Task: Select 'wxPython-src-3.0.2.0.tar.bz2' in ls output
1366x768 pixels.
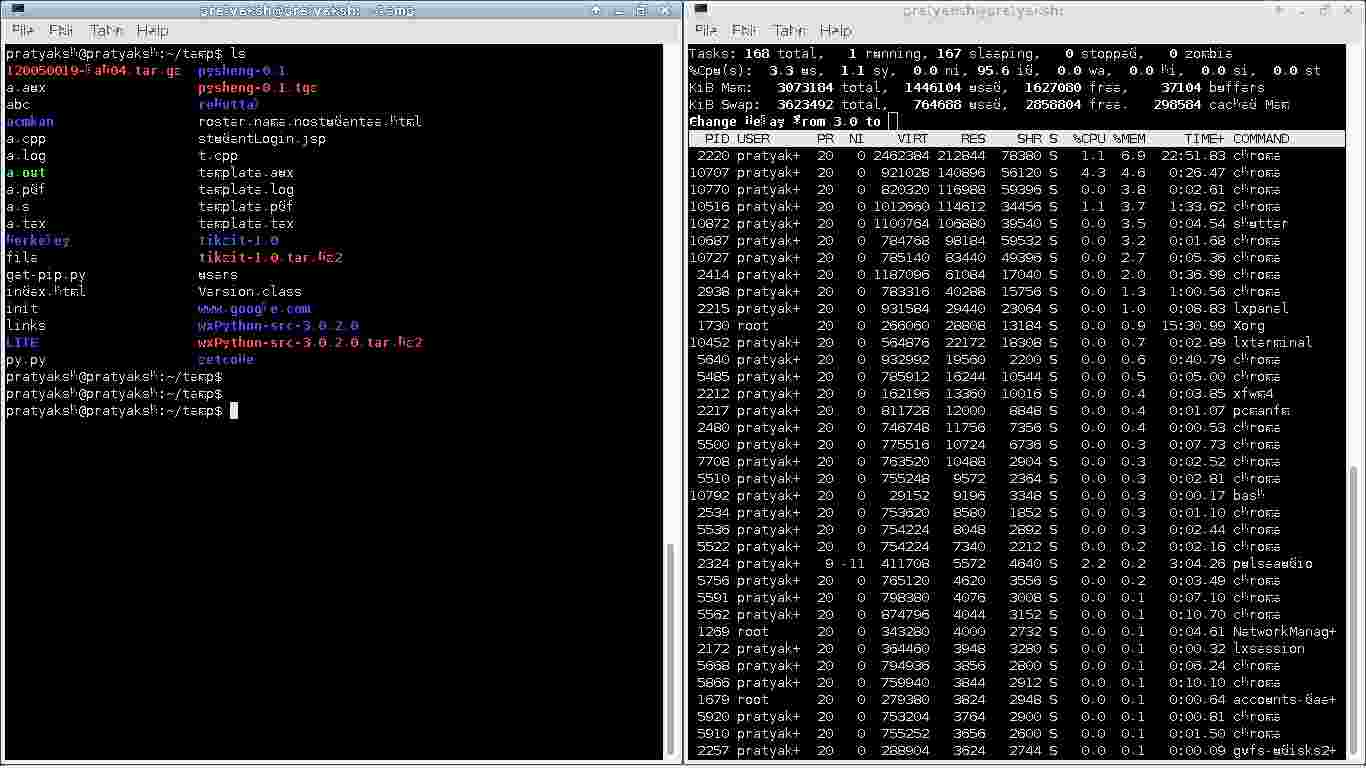Action: [310, 343]
